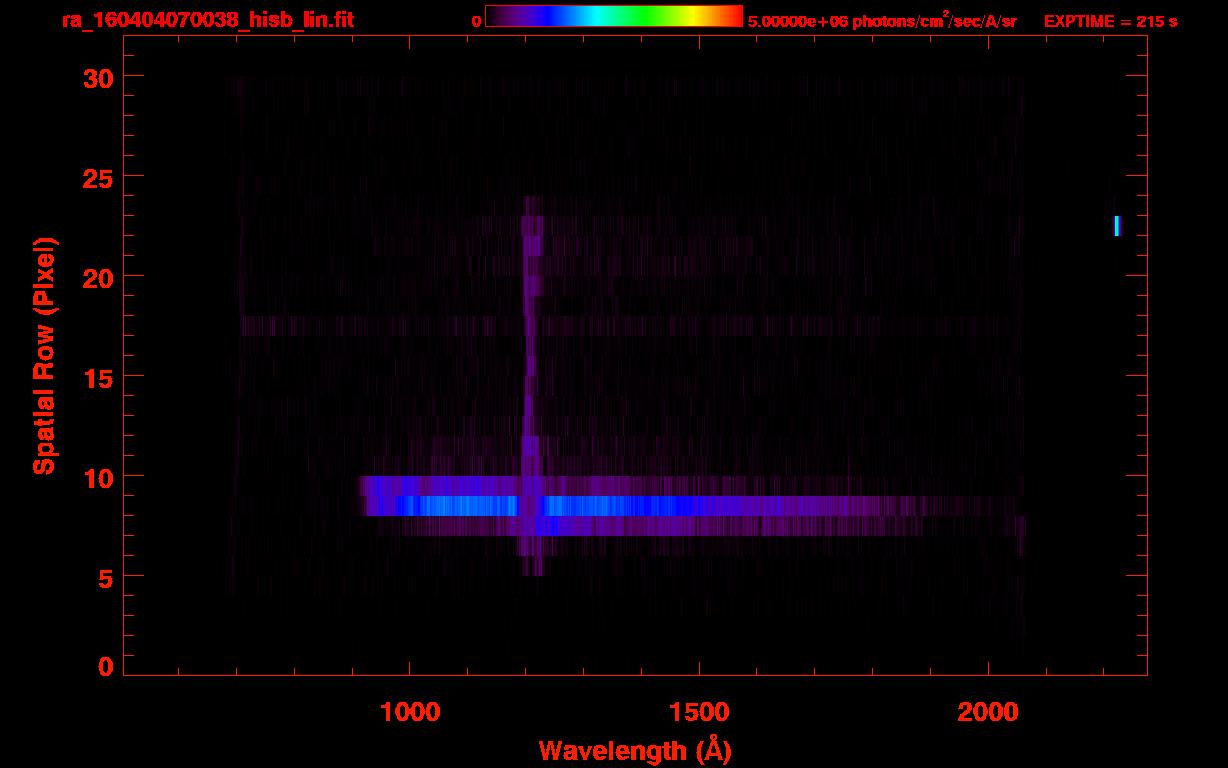Click the 5.00000e+06 photons/cm²/sec/A/sr label
Image resolution: width=1228 pixels, height=768 pixels.
tap(882, 20)
